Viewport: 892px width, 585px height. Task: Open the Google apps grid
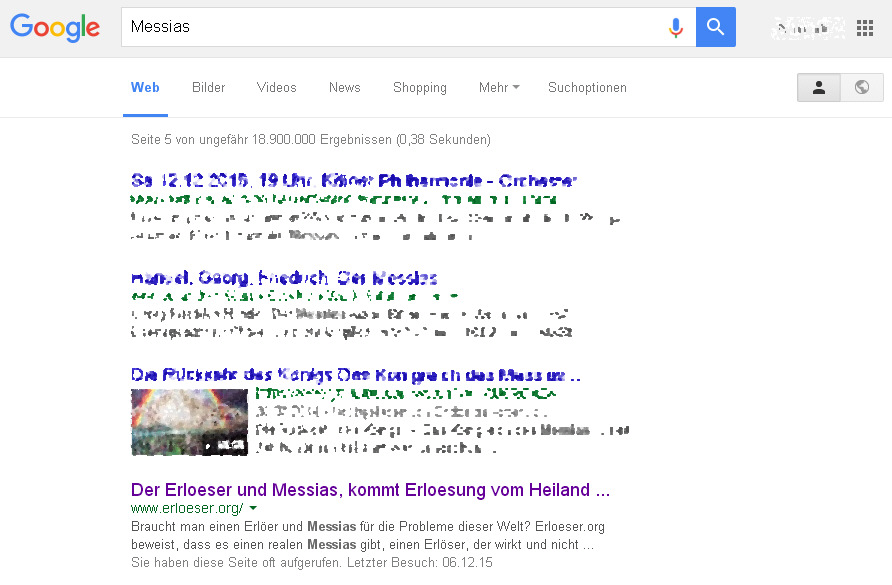pos(865,27)
